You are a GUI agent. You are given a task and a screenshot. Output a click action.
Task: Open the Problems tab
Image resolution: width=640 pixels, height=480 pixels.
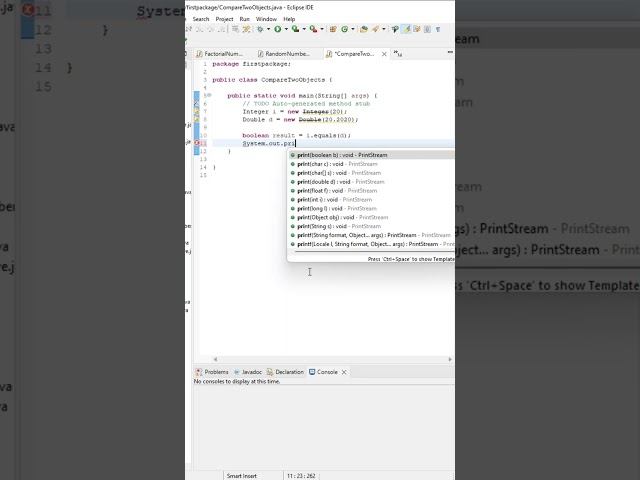coord(212,372)
